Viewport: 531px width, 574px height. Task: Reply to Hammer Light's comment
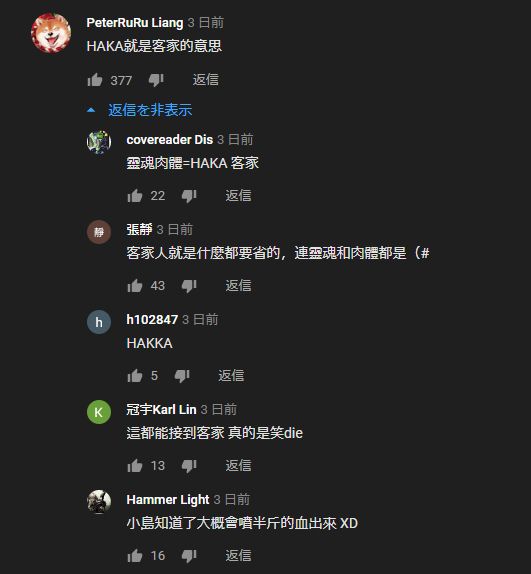click(x=238, y=556)
